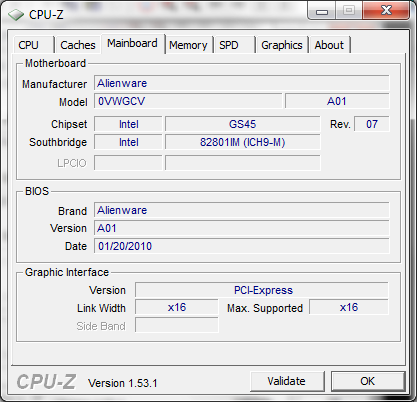Click the chipset Rev. 07 value
The height and width of the screenshot is (402, 417).
coord(372,124)
